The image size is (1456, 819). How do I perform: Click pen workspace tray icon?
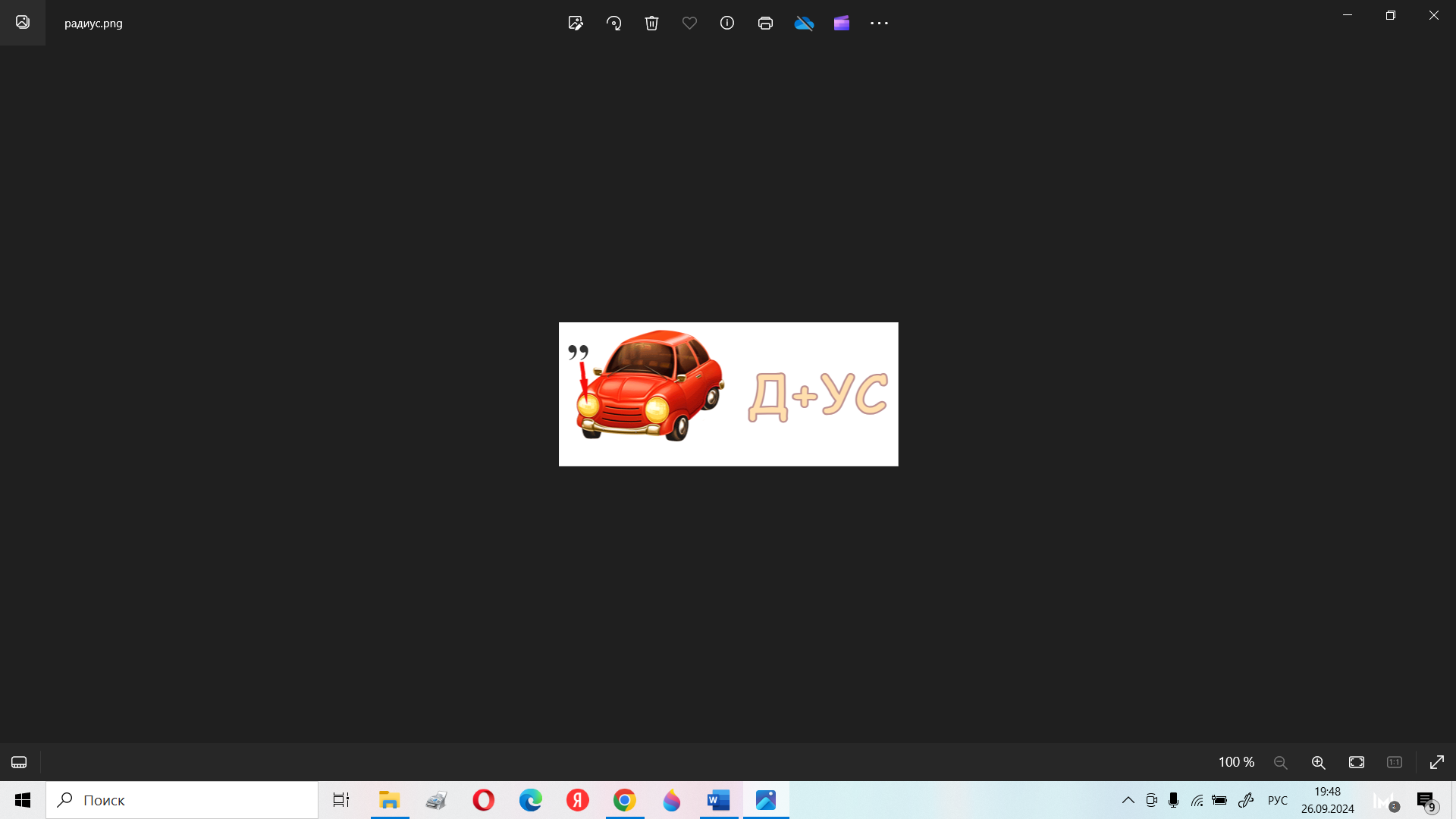[x=1246, y=800]
